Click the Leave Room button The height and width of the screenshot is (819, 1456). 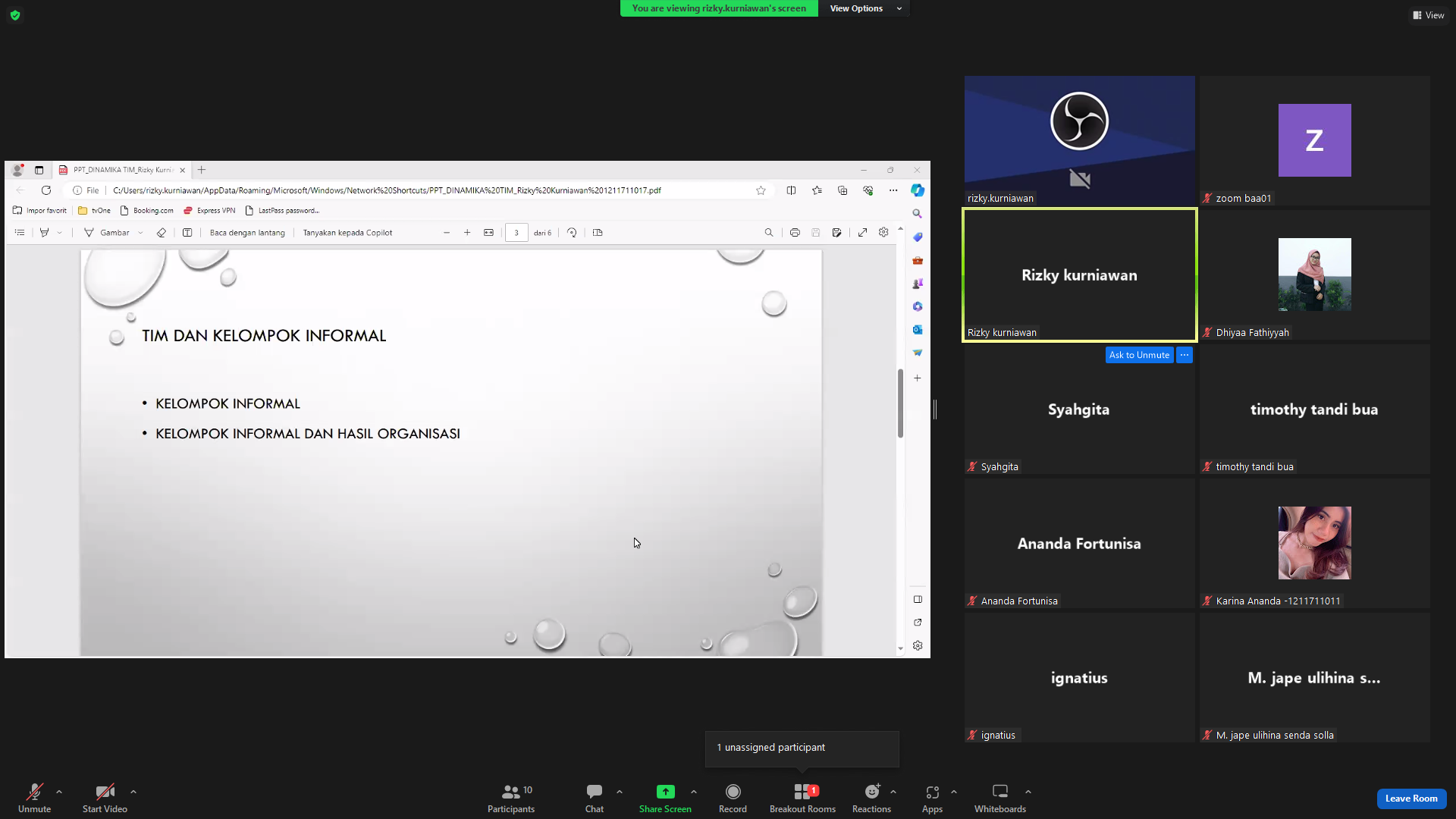point(1411,799)
